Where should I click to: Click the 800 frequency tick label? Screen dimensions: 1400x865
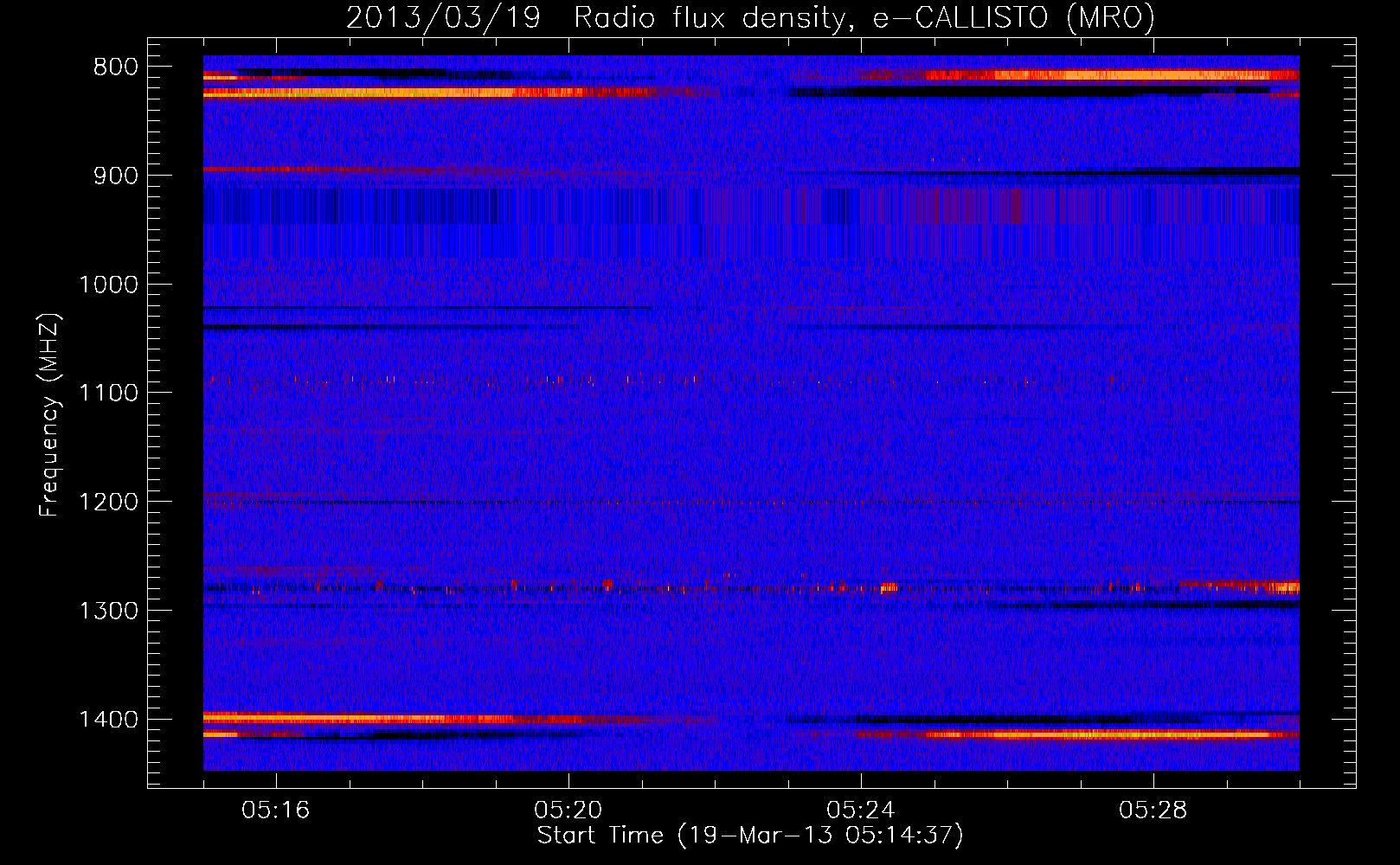116,67
